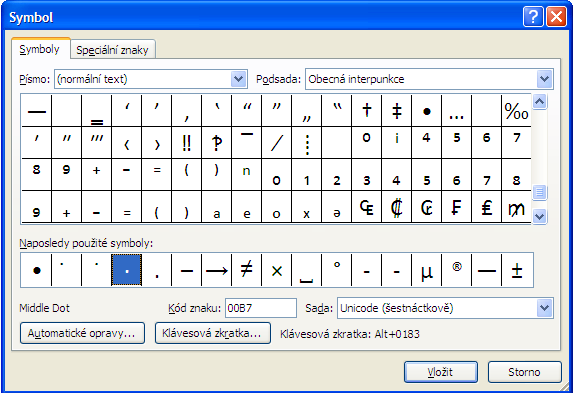Image resolution: width=573 pixels, height=393 pixels.
Task: Select the subscript schwa ə symbol
Action: pyautogui.click(x=337, y=207)
